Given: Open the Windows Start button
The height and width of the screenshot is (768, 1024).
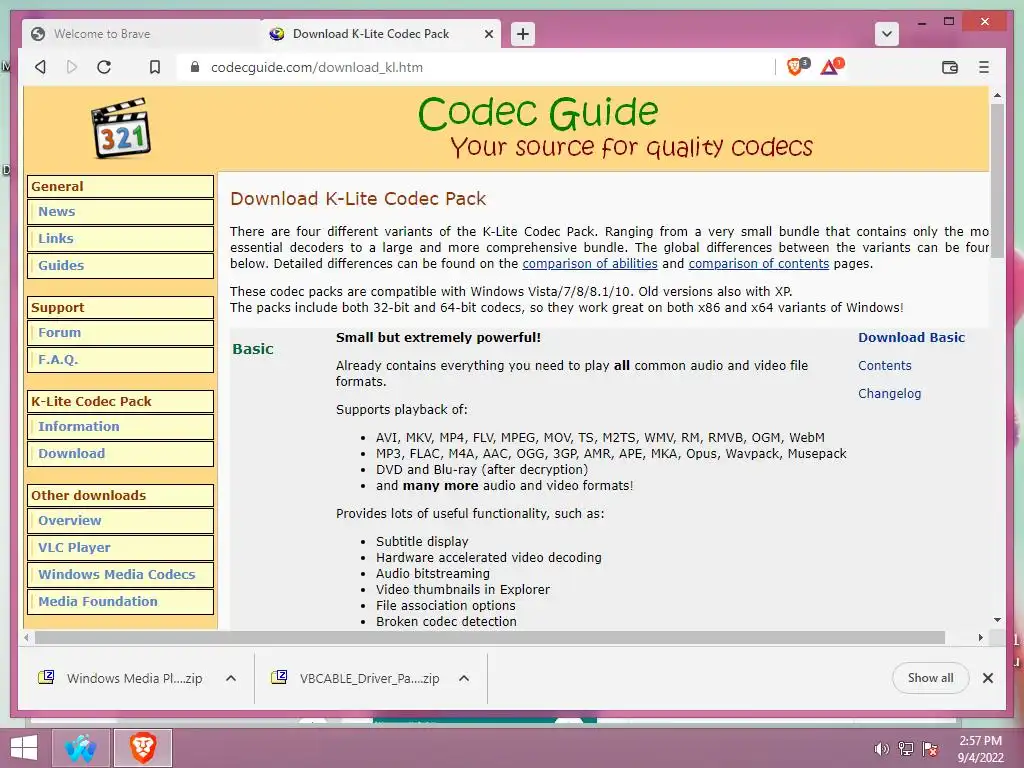Looking at the screenshot, I should pyautogui.click(x=24, y=748).
